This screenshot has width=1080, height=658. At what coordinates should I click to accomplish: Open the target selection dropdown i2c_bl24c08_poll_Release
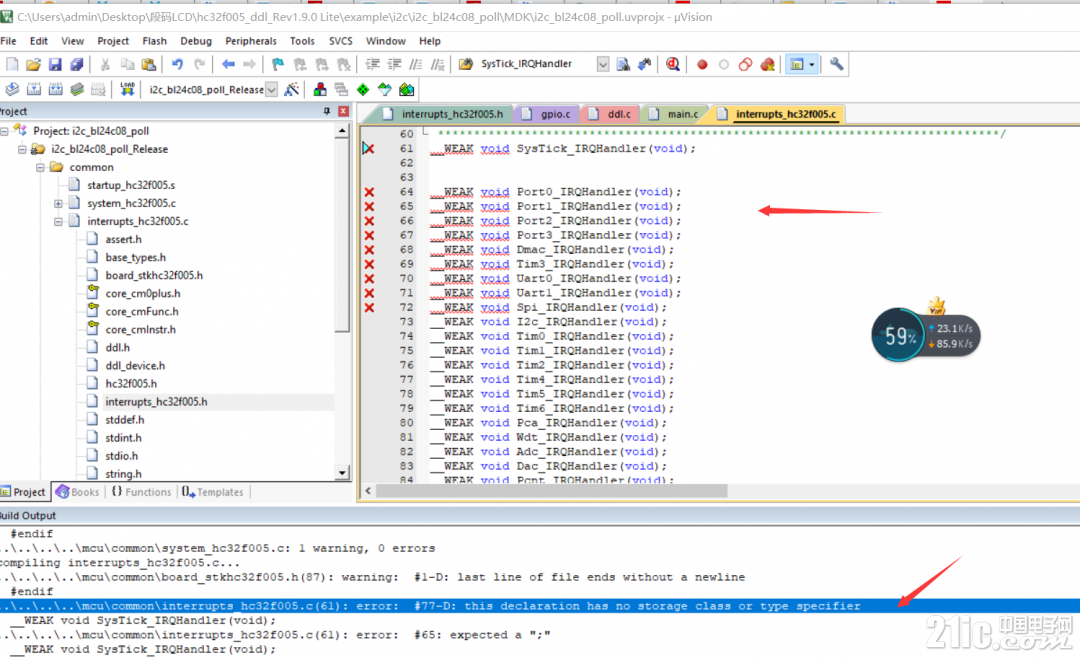271,90
